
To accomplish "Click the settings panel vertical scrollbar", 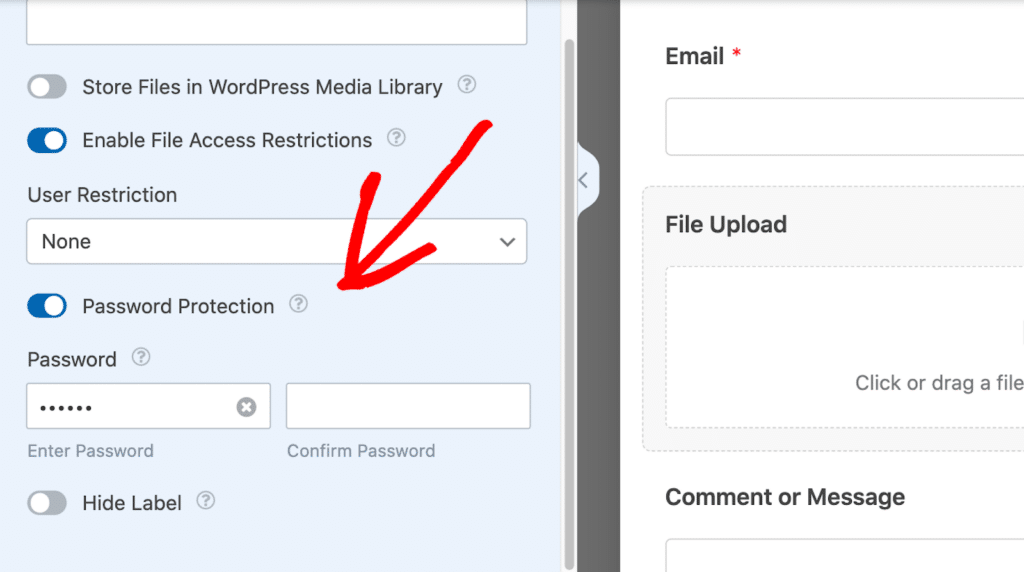I will [x=569, y=304].
